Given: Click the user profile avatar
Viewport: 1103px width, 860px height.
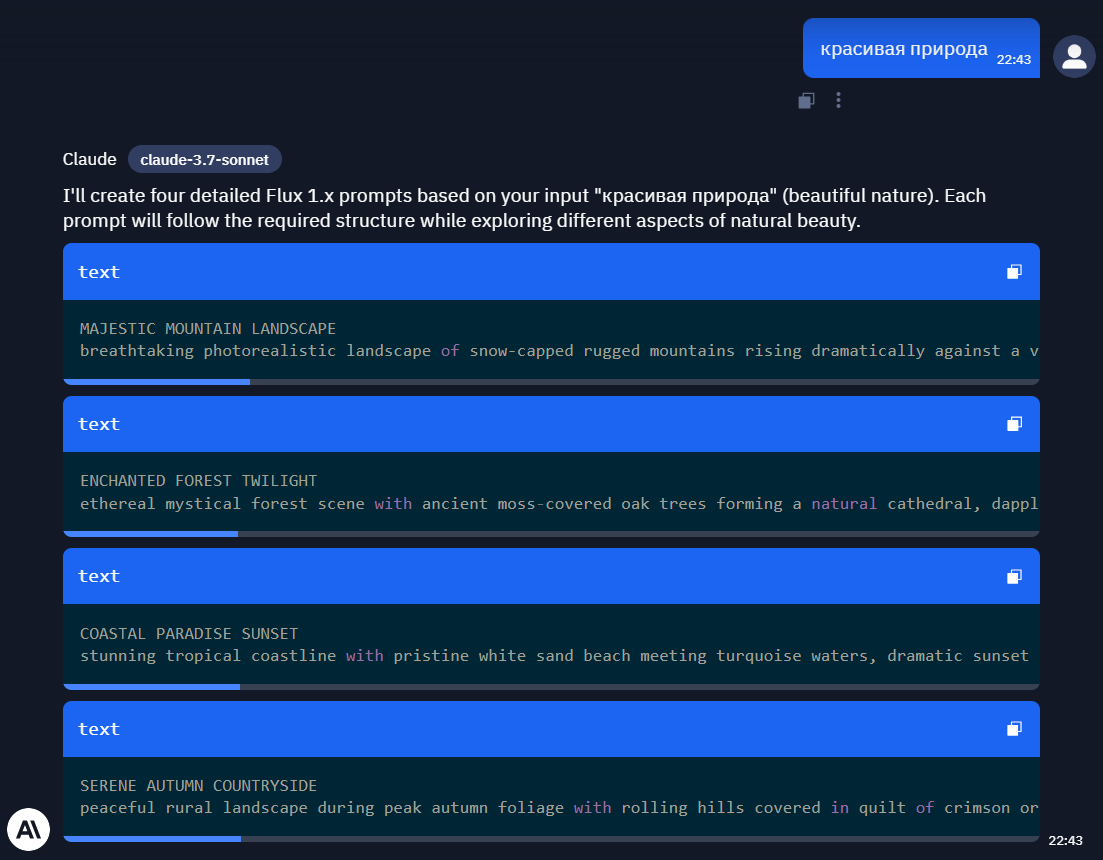Looking at the screenshot, I should coord(1074,57).
